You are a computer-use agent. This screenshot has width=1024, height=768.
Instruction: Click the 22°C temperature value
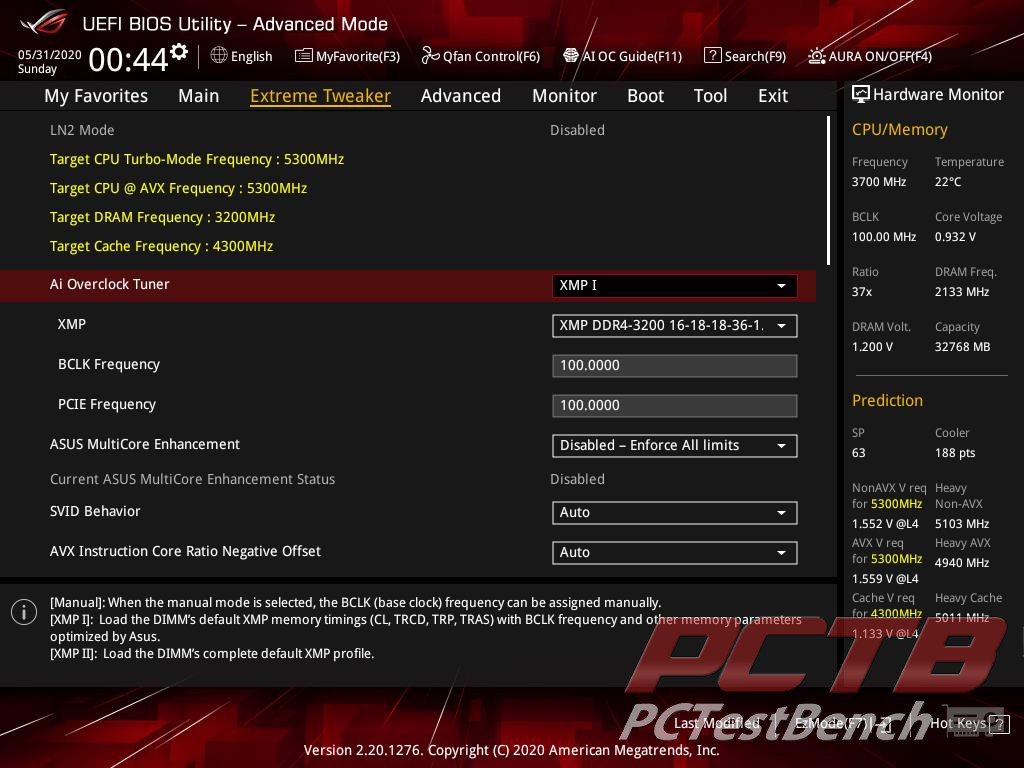(x=948, y=182)
